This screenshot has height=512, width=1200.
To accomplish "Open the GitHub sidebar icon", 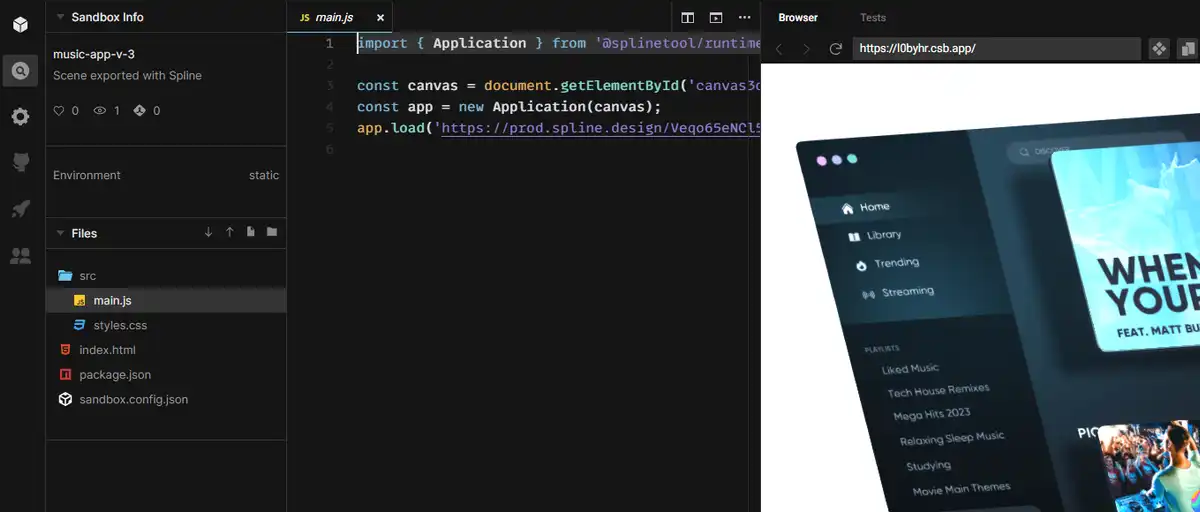I will 20,162.
